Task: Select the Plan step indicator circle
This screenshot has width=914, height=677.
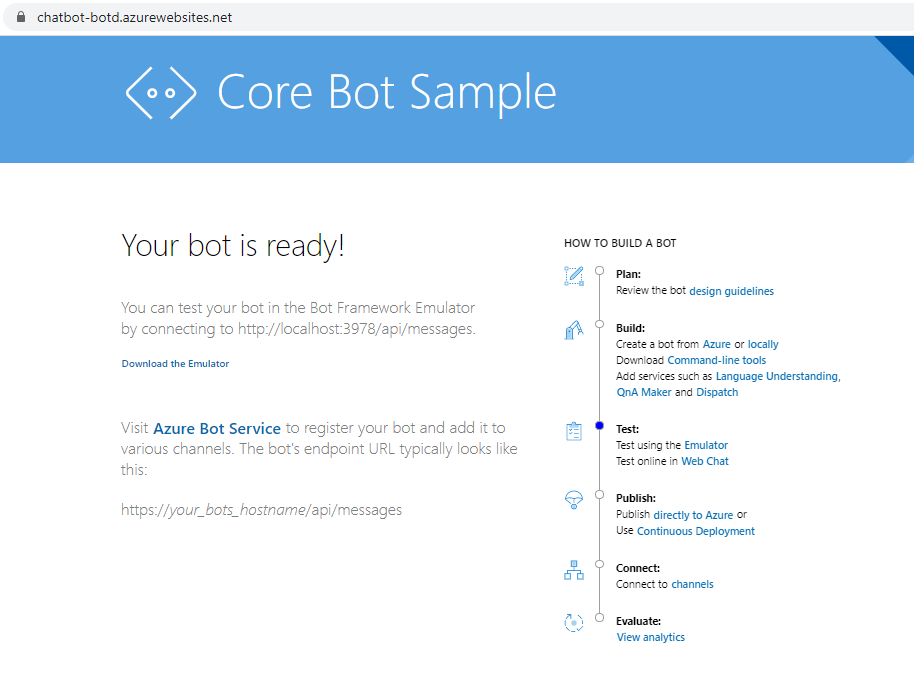Action: coord(598,269)
